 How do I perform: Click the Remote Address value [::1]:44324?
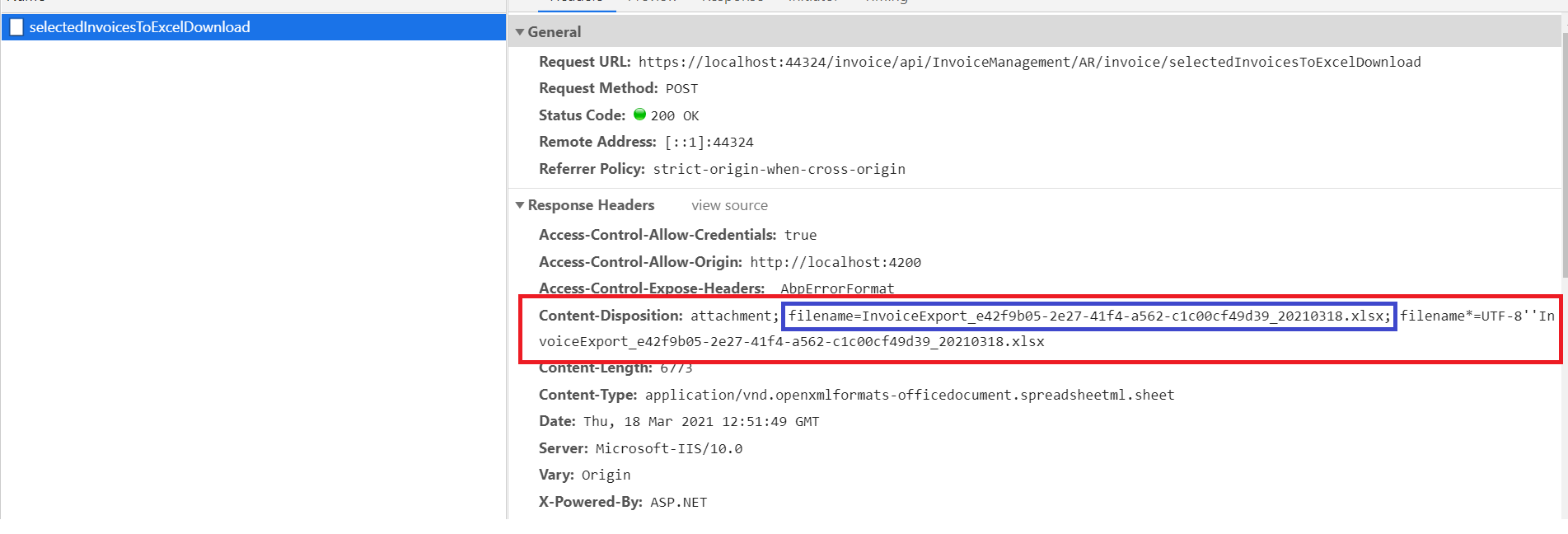(709, 143)
